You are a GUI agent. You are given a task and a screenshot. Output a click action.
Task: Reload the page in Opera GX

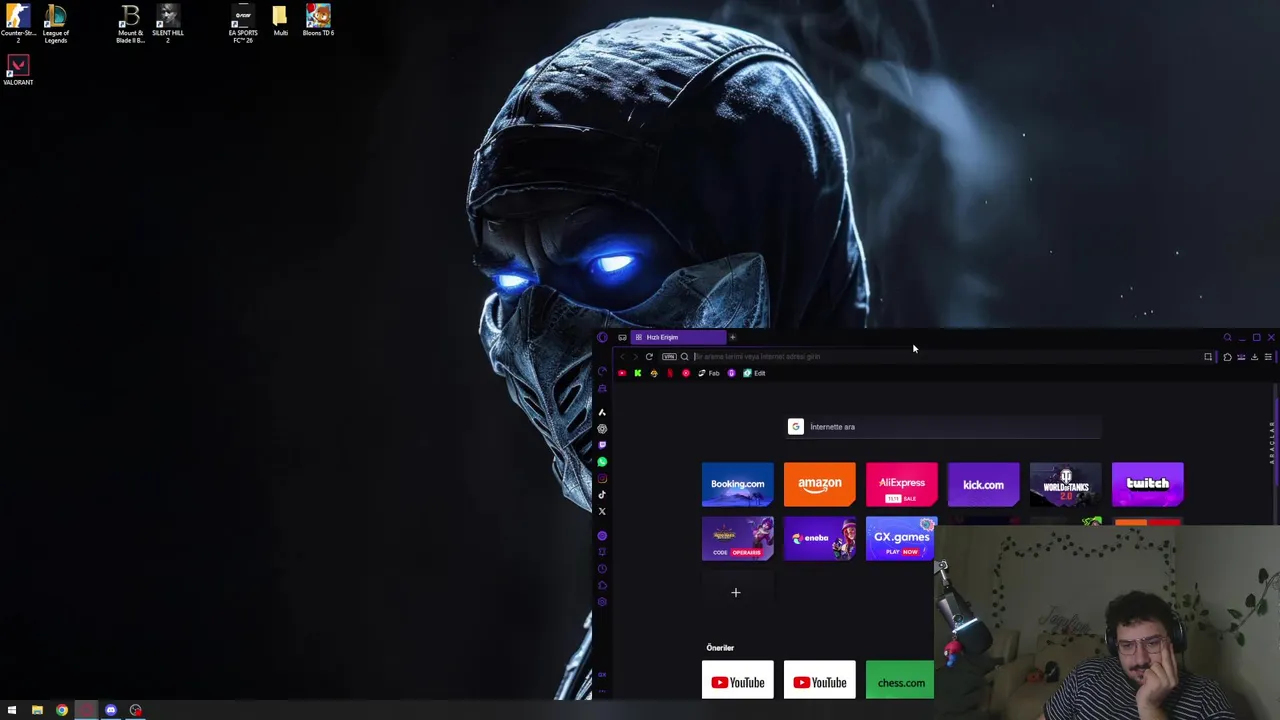649,356
